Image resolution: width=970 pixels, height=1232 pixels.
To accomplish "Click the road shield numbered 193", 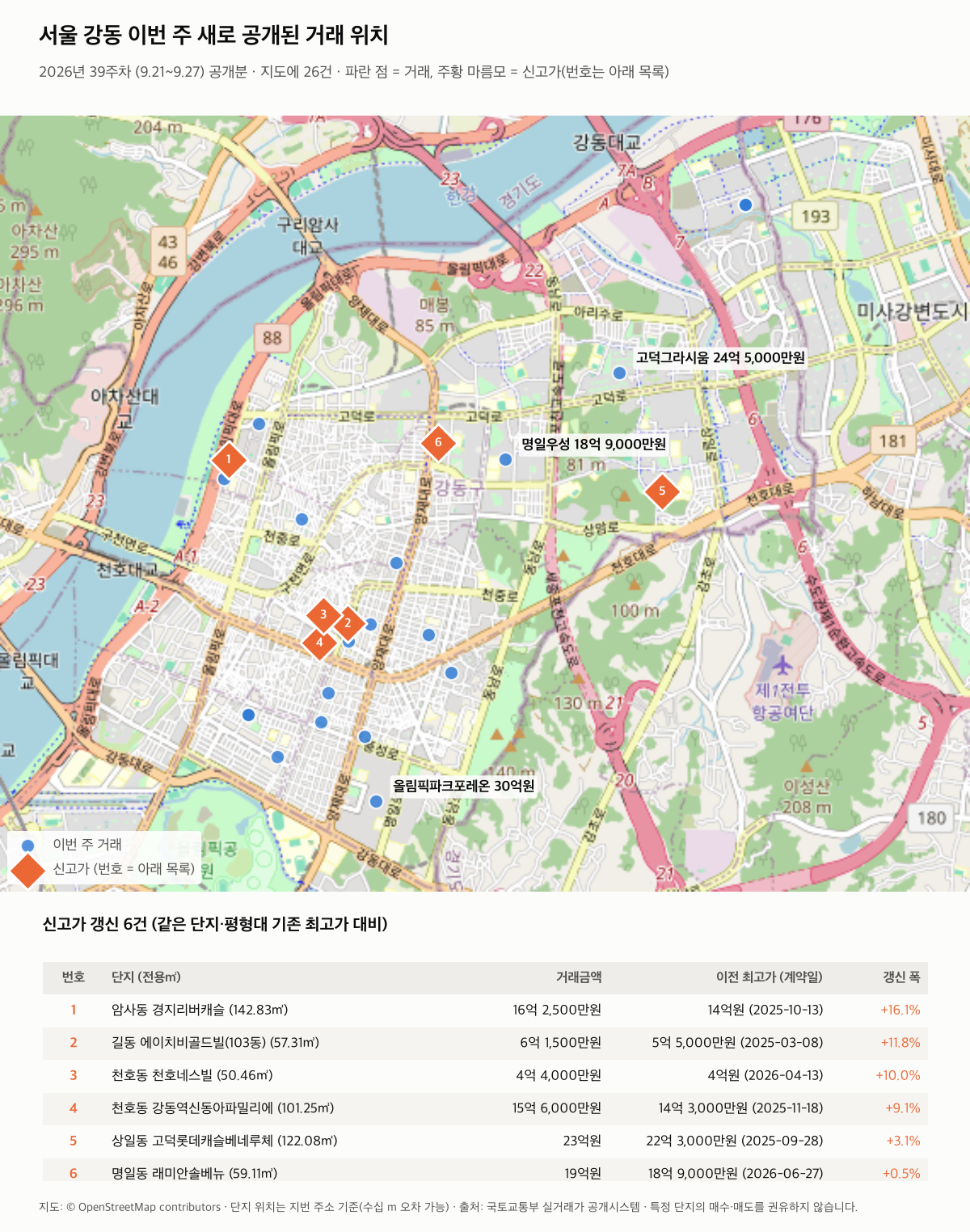I will coord(816,216).
